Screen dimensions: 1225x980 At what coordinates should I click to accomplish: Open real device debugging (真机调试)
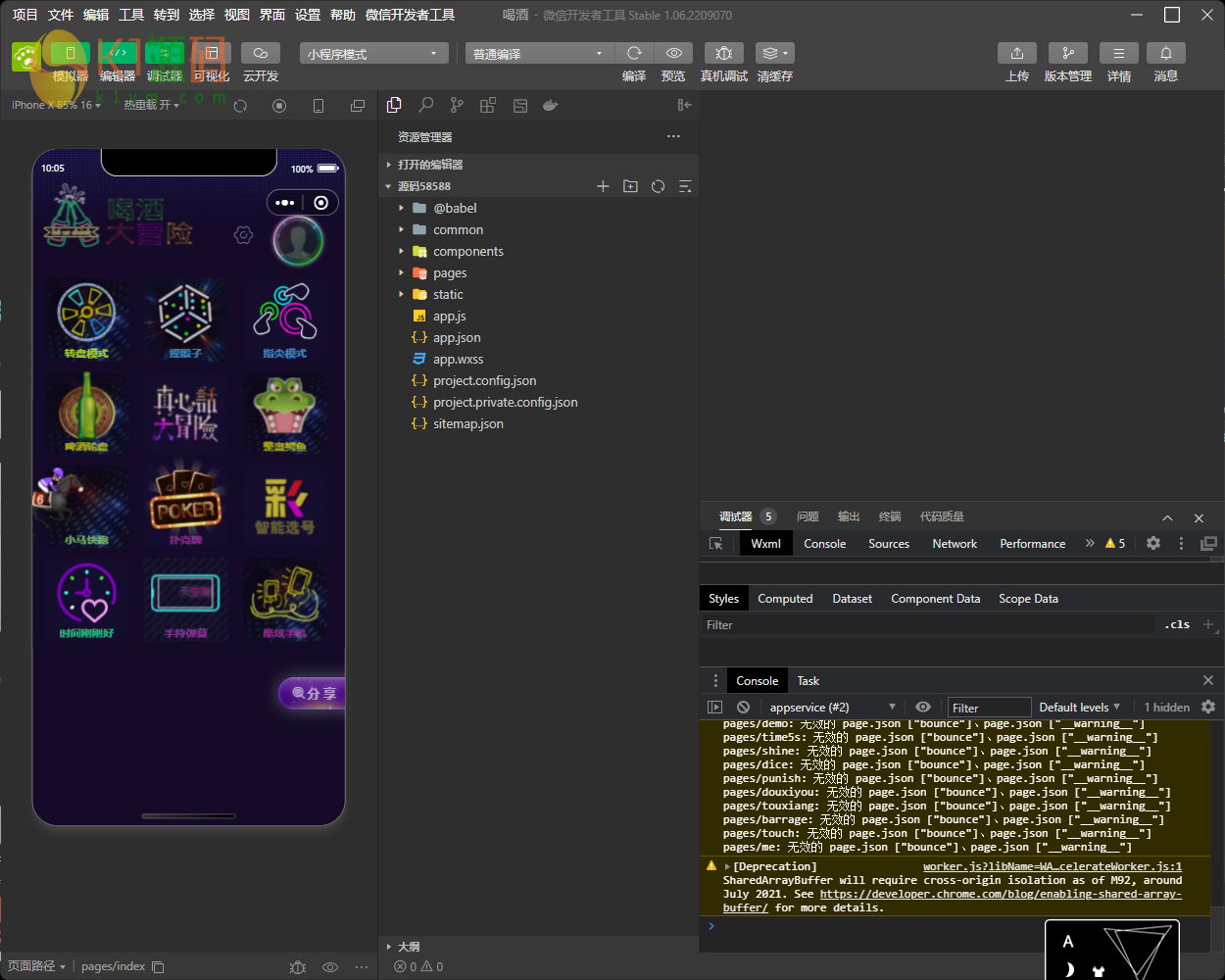click(x=723, y=53)
